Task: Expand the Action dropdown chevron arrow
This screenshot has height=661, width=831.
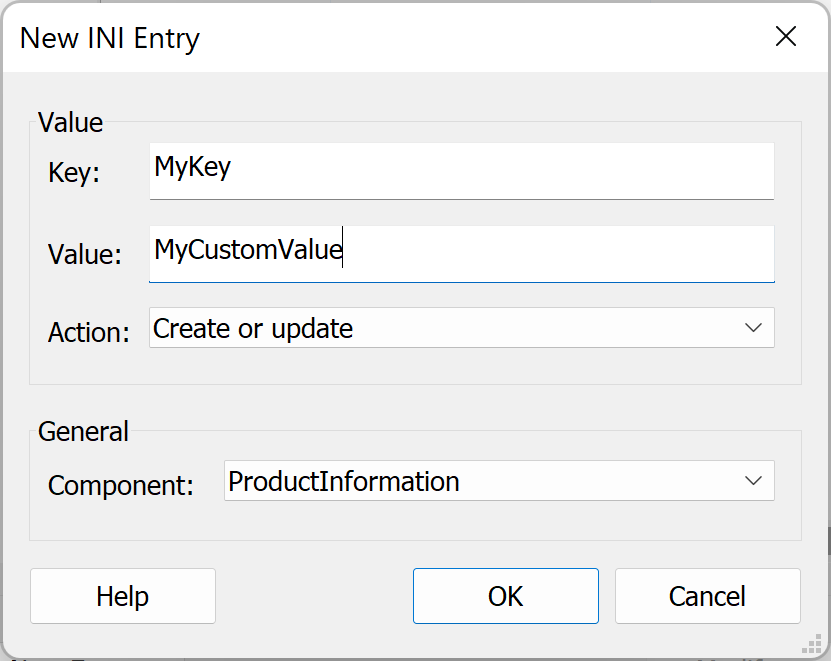Action: click(x=753, y=328)
